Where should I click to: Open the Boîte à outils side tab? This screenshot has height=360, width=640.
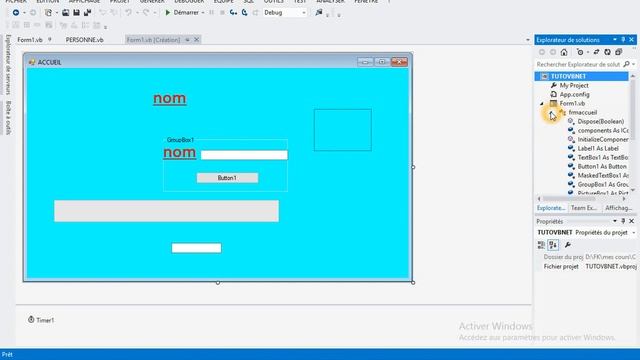pyautogui.click(x=8, y=118)
